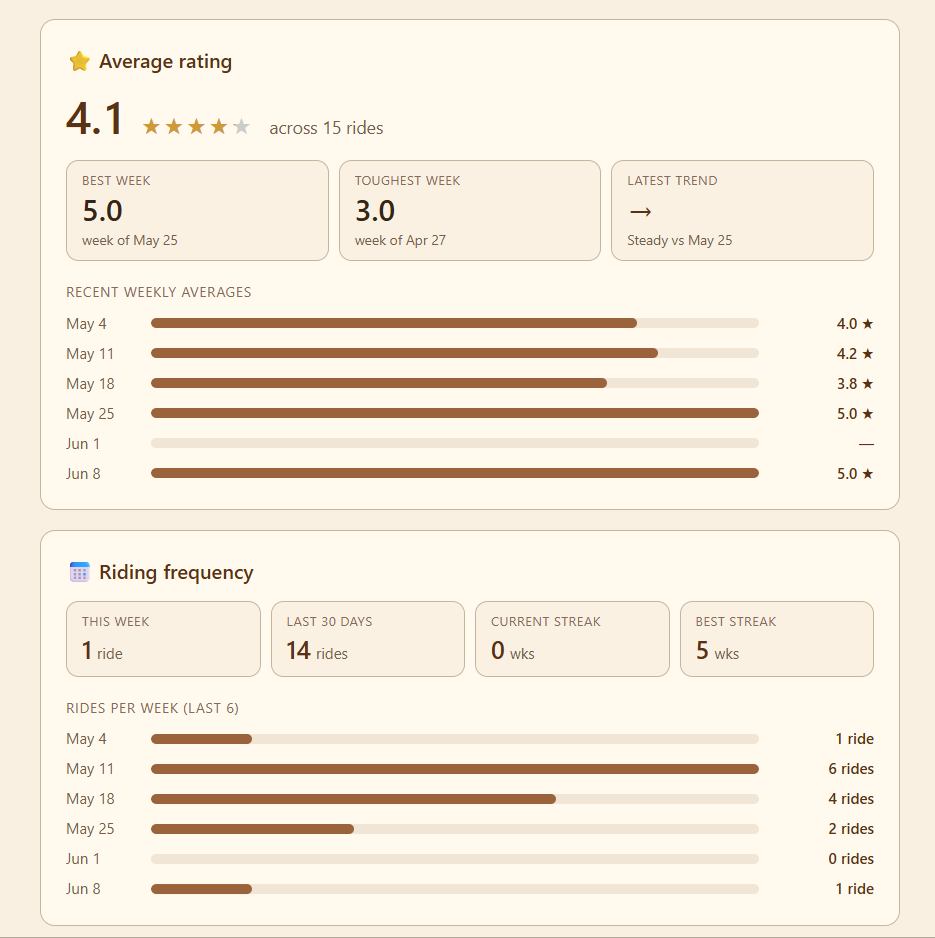Image resolution: width=935 pixels, height=938 pixels.
Task: Click the May 25 rides-per-week bar
Action: coord(455,829)
